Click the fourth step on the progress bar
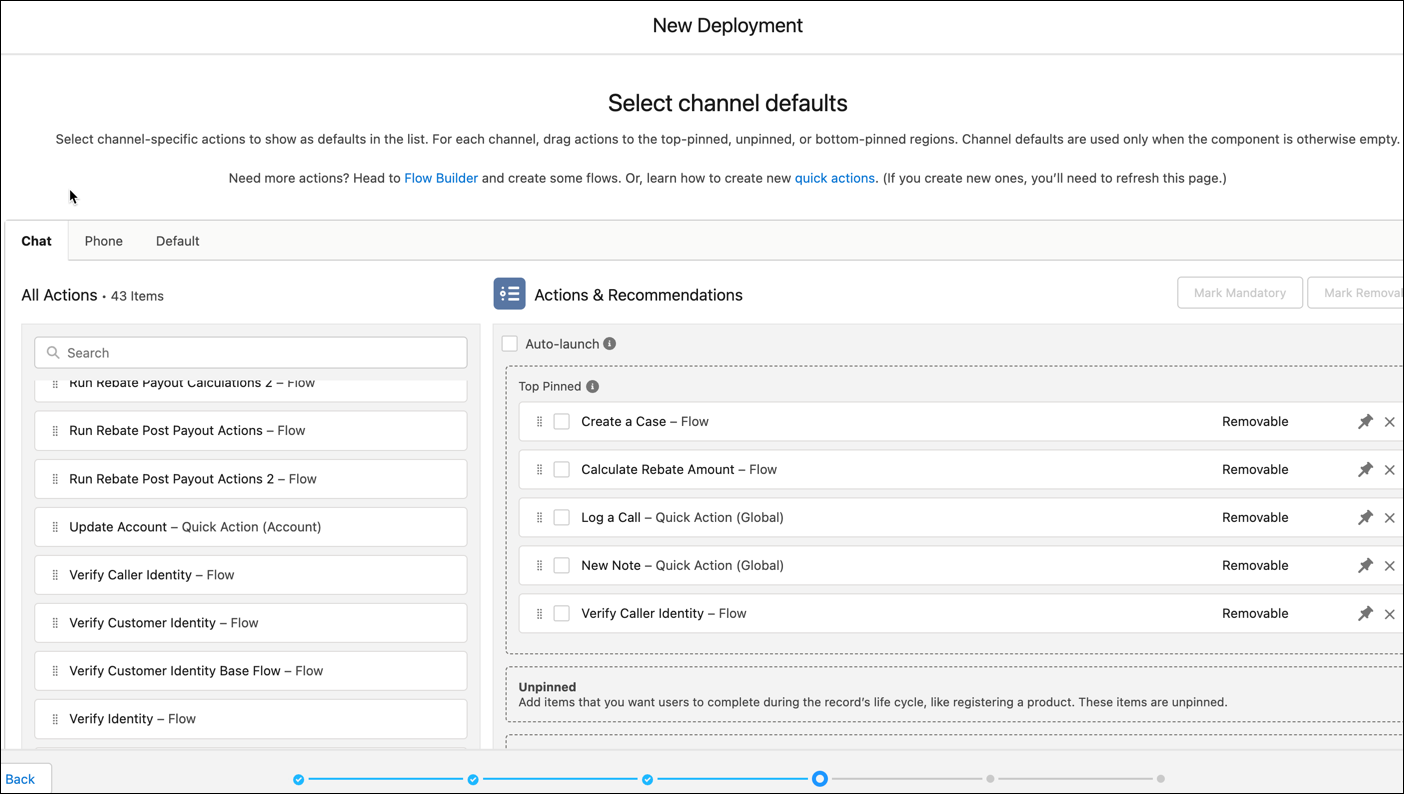Screen dimensions: 1404x794 coord(820,778)
